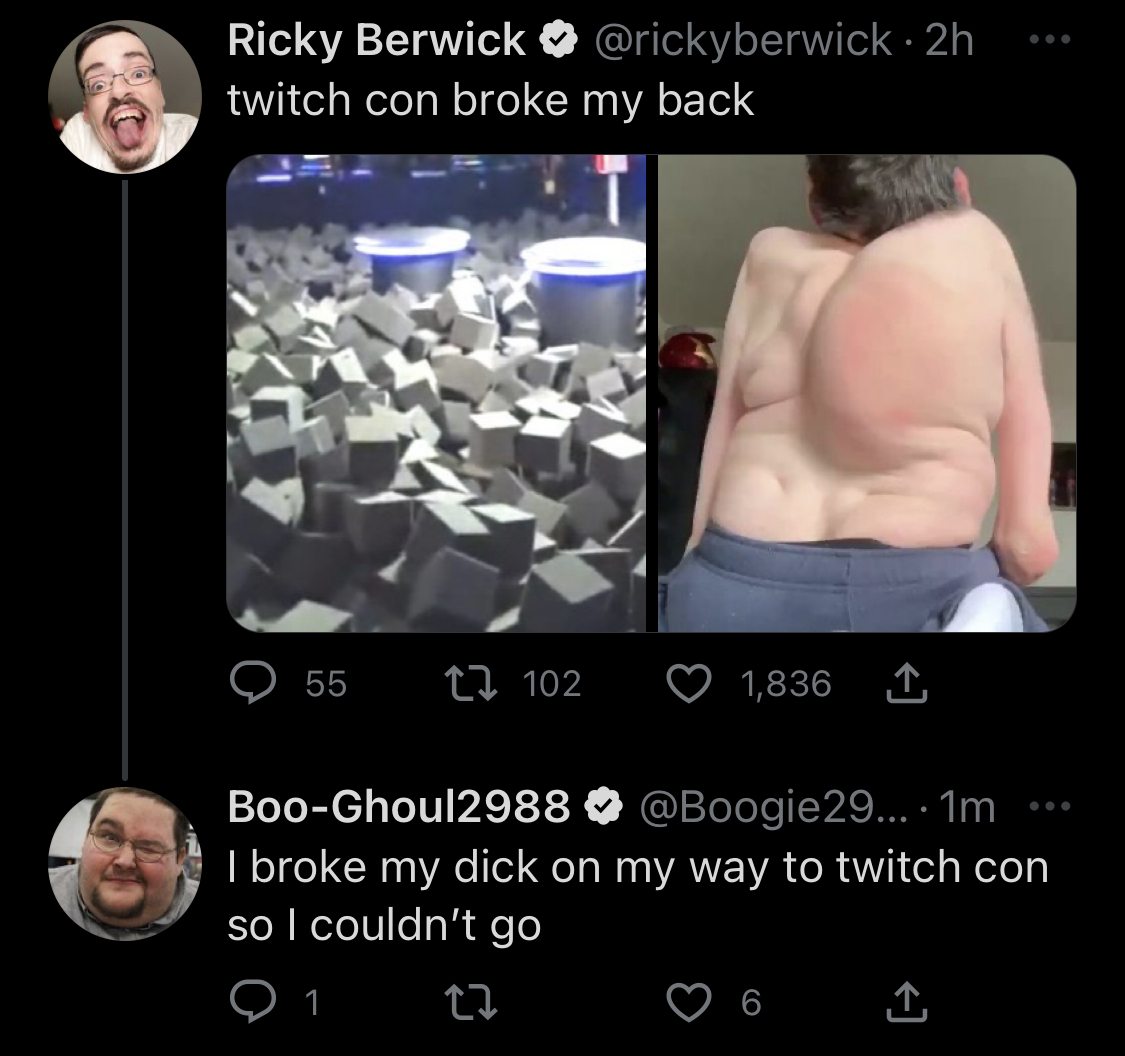Share Boo-Ghoul2988's reply tweet
This screenshot has width=1125, height=1056.
907,1001
